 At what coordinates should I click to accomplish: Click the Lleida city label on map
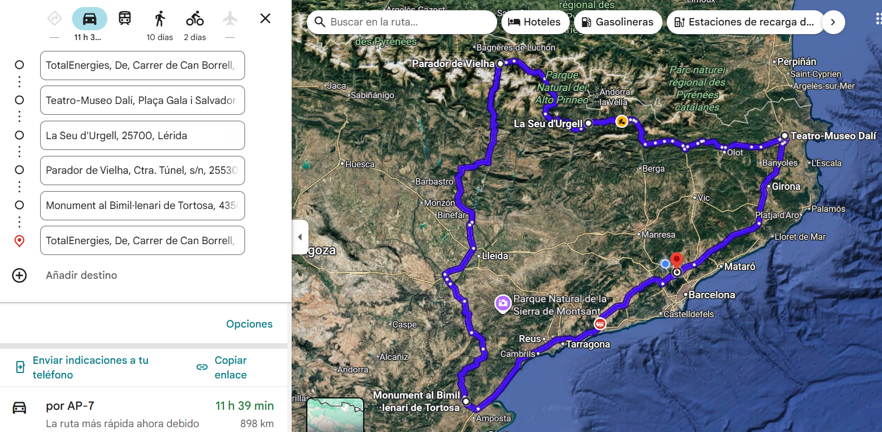(x=496, y=256)
